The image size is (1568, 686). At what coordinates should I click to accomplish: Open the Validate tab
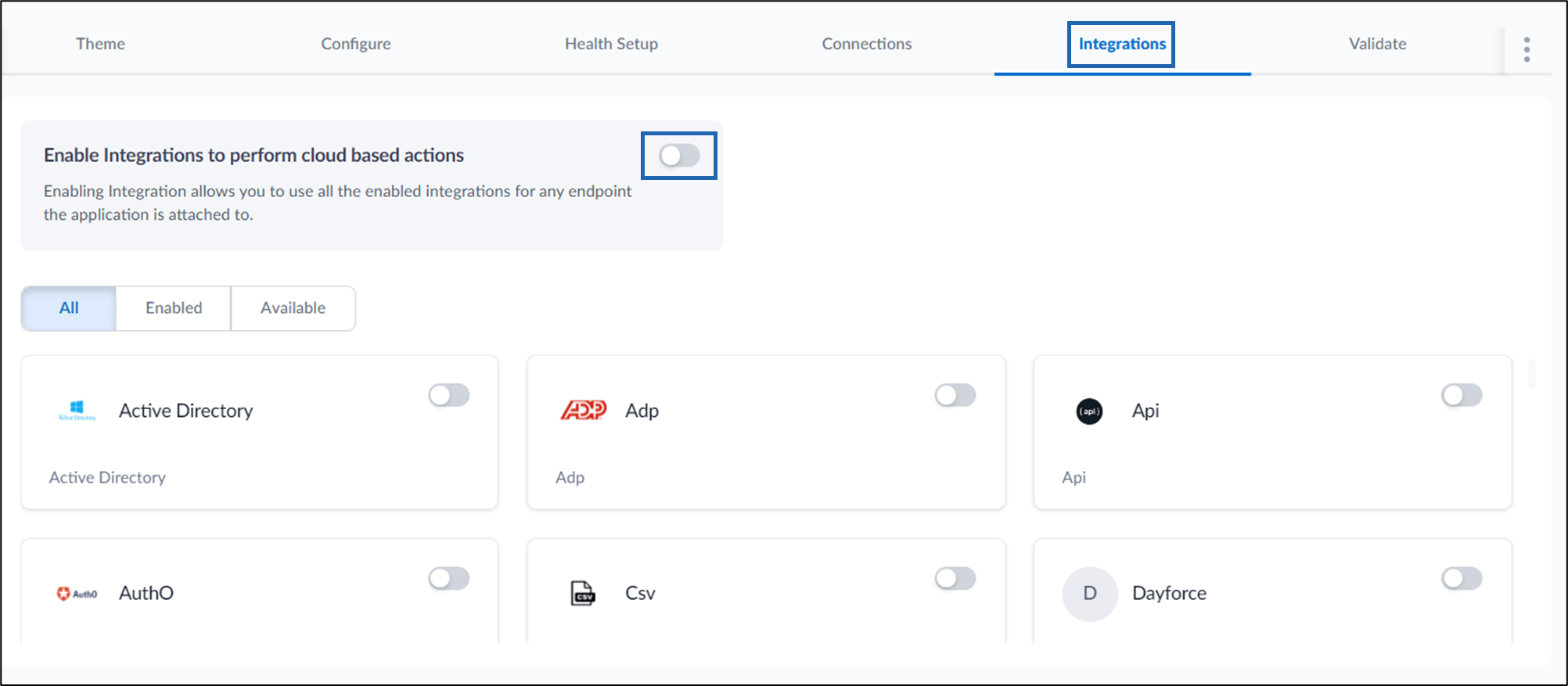(1377, 44)
